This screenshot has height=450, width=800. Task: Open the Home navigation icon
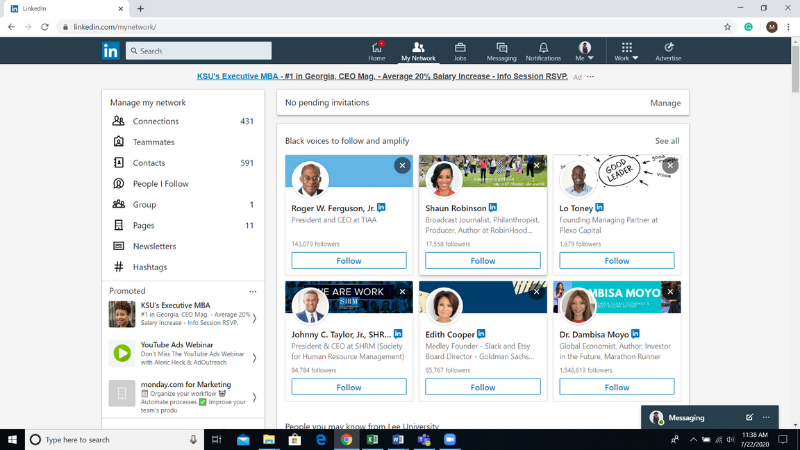377,51
